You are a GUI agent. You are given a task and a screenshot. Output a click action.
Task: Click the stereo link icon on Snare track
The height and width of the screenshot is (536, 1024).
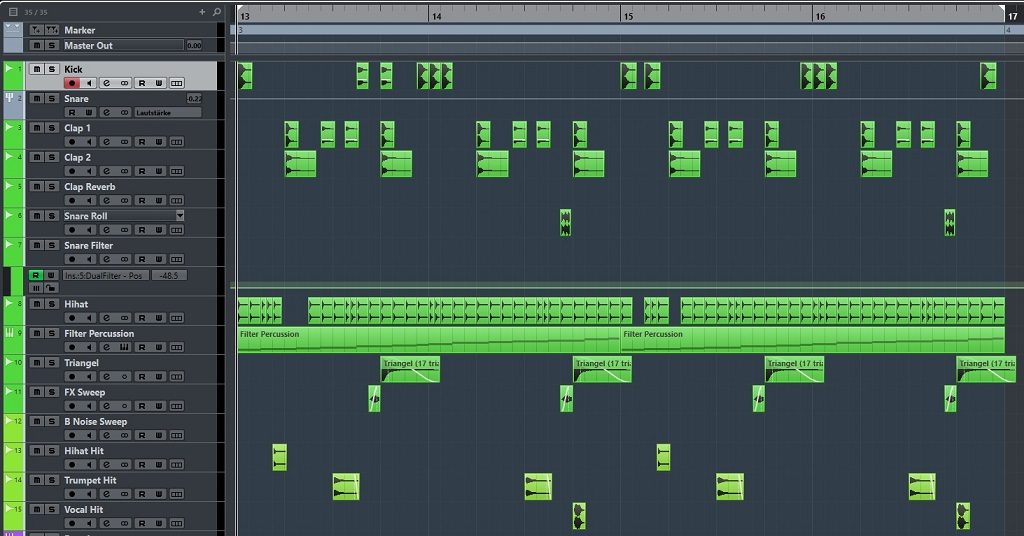[x=124, y=112]
